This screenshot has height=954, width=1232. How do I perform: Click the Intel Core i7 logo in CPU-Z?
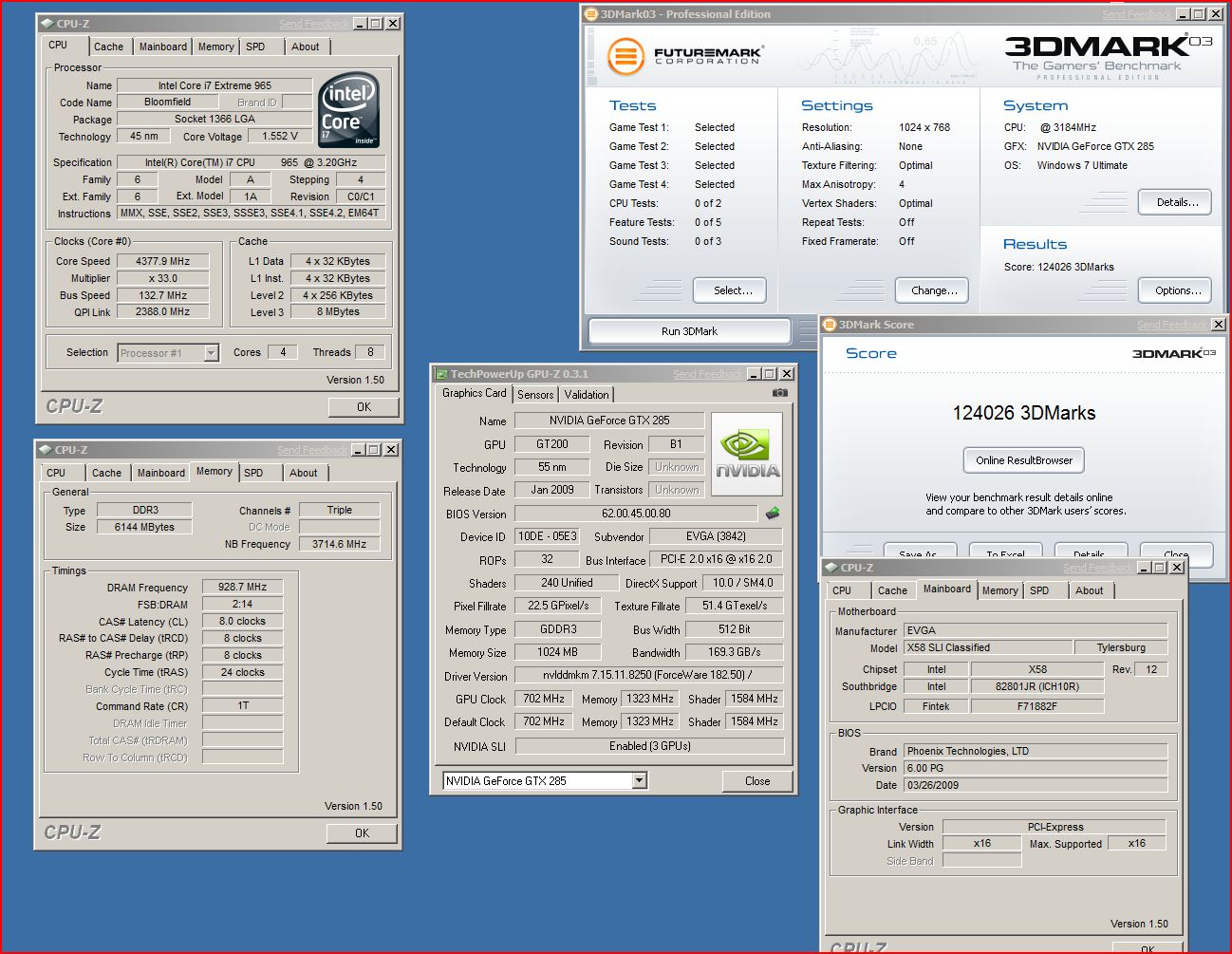click(348, 110)
